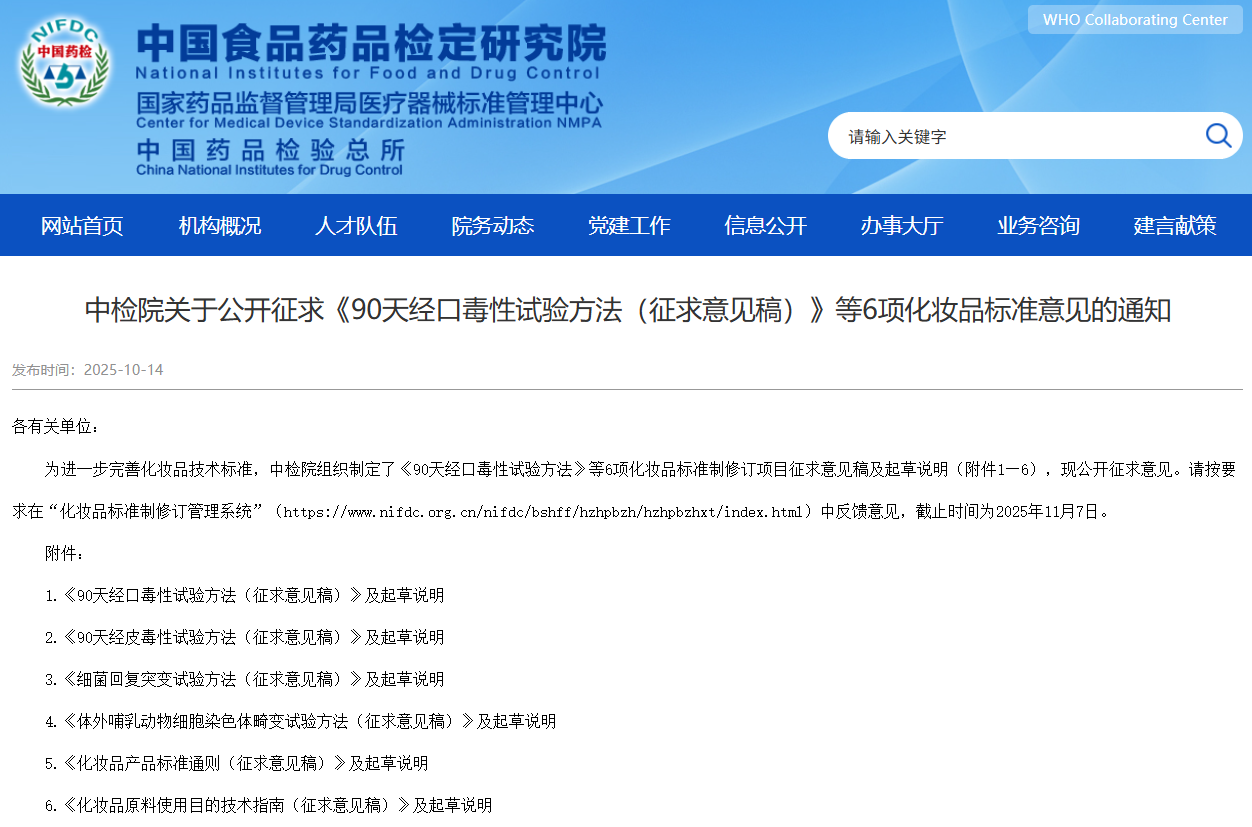This screenshot has height=827, width=1252.
Task: Open the WHO Collaborating Center link
Action: pyautogui.click(x=1134, y=20)
